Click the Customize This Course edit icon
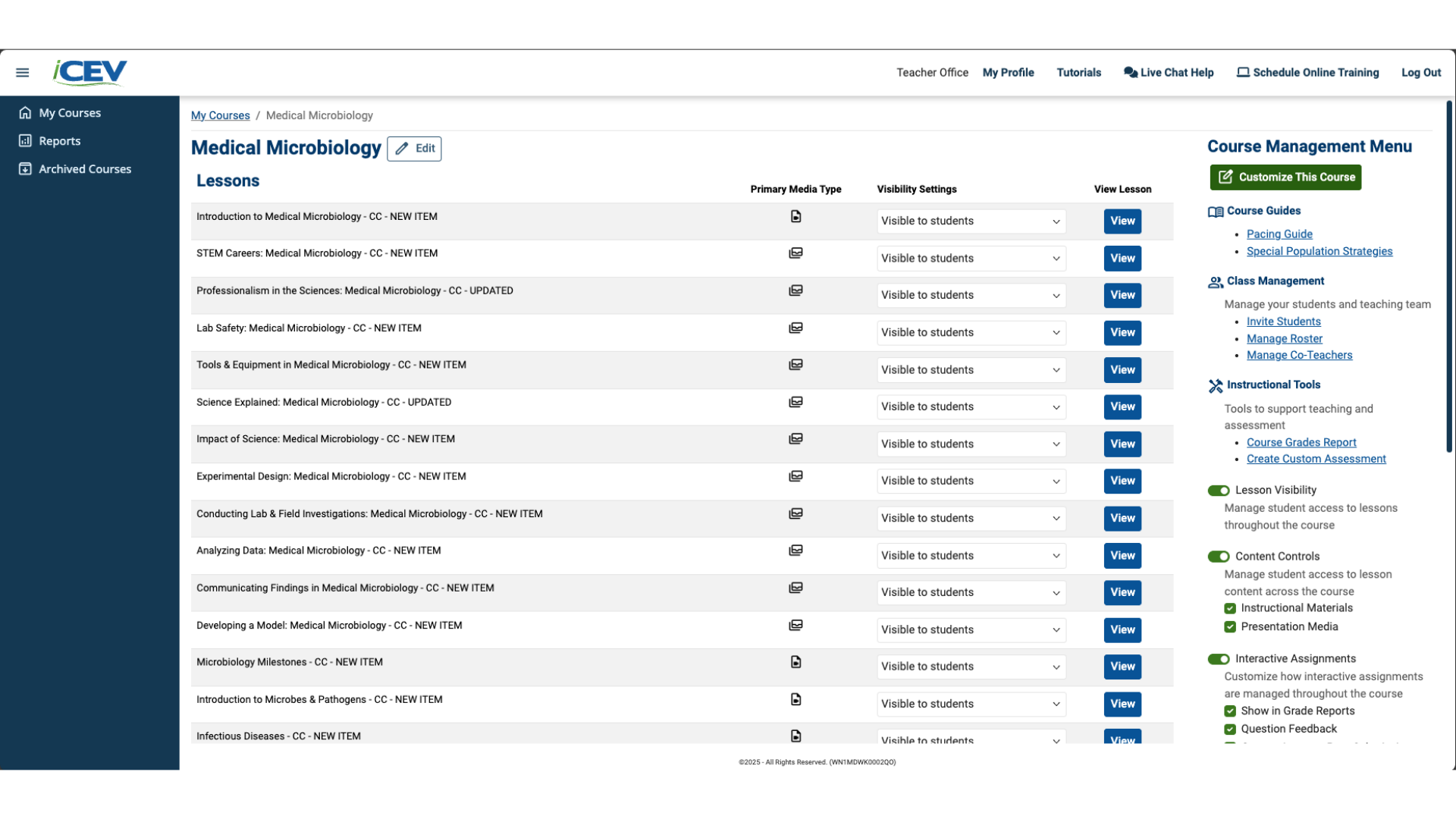 (x=1225, y=177)
